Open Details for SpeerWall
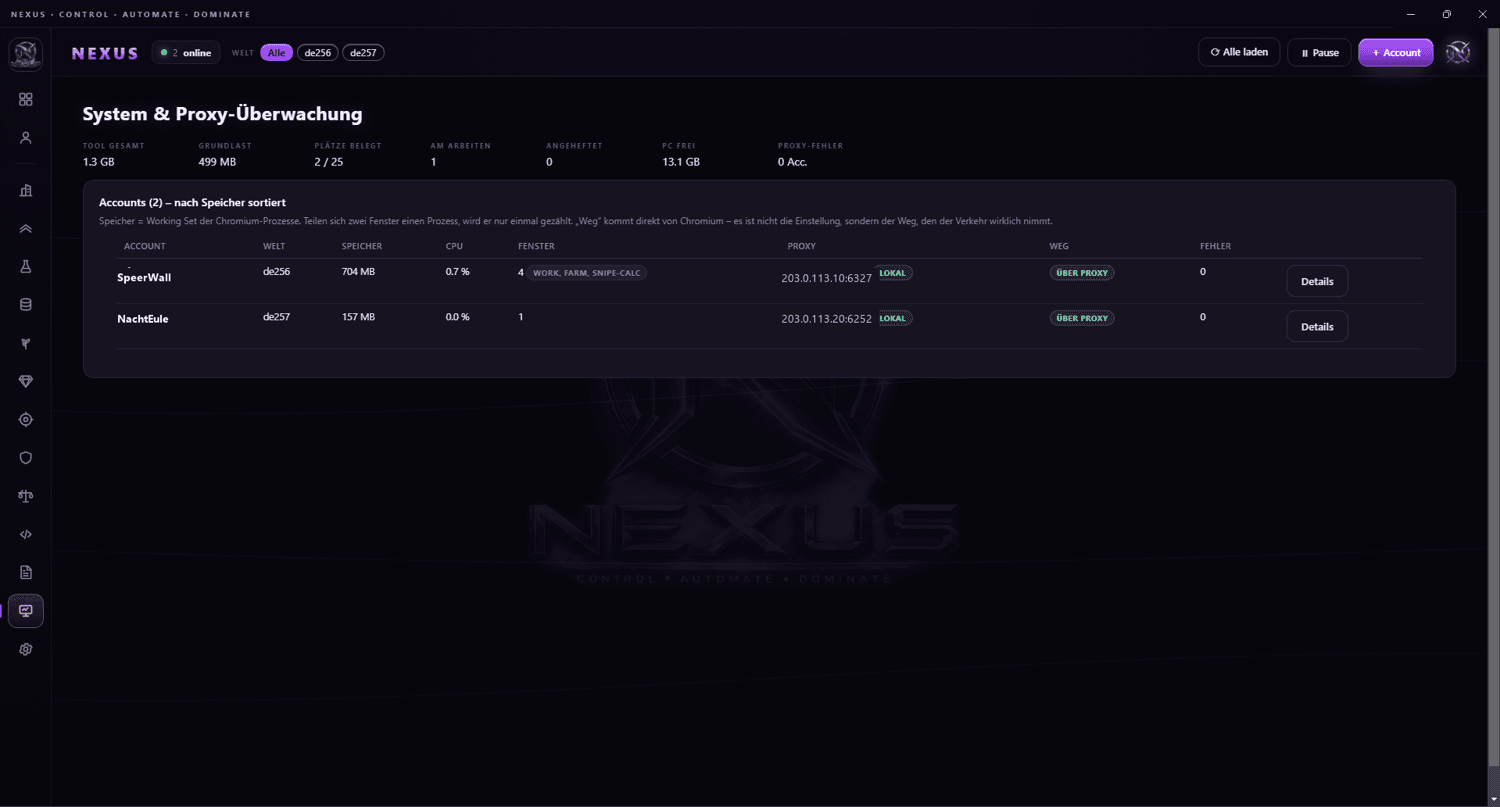1500x807 pixels. (1317, 281)
